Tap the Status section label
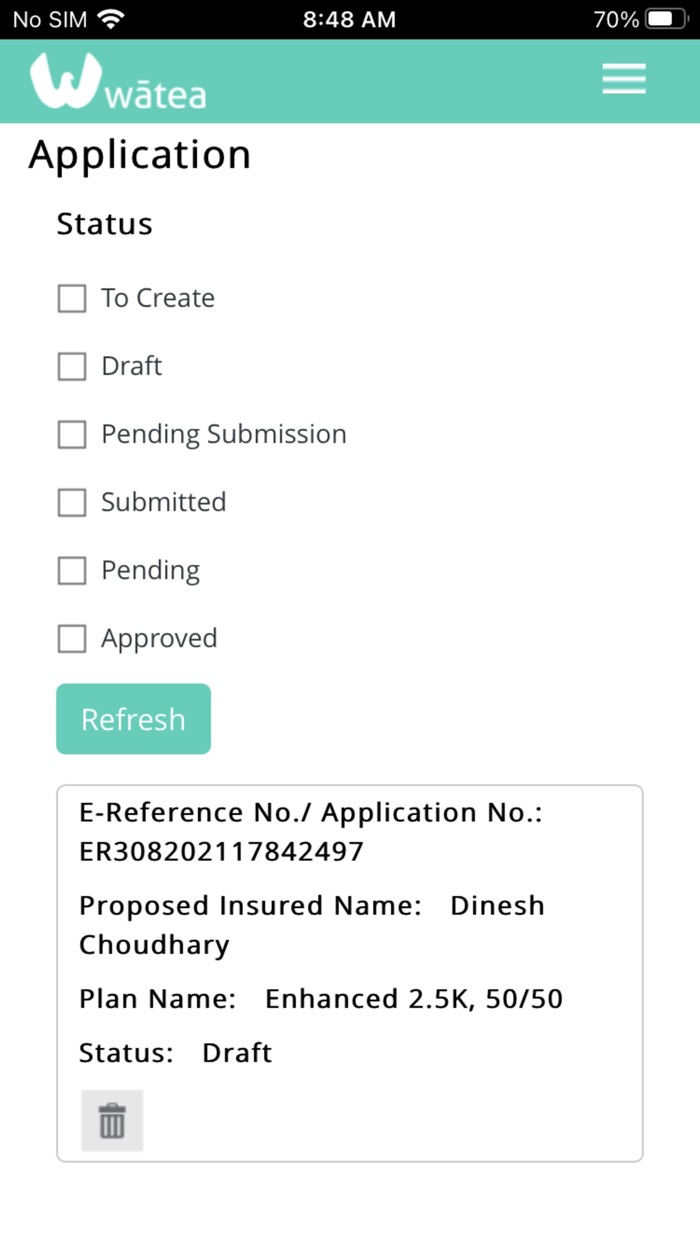 click(x=105, y=224)
